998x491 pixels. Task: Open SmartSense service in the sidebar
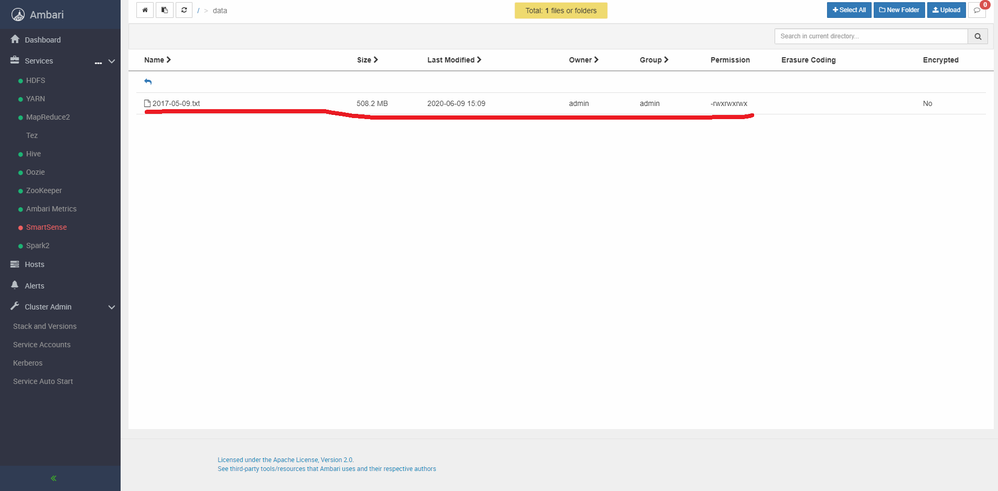tap(46, 227)
